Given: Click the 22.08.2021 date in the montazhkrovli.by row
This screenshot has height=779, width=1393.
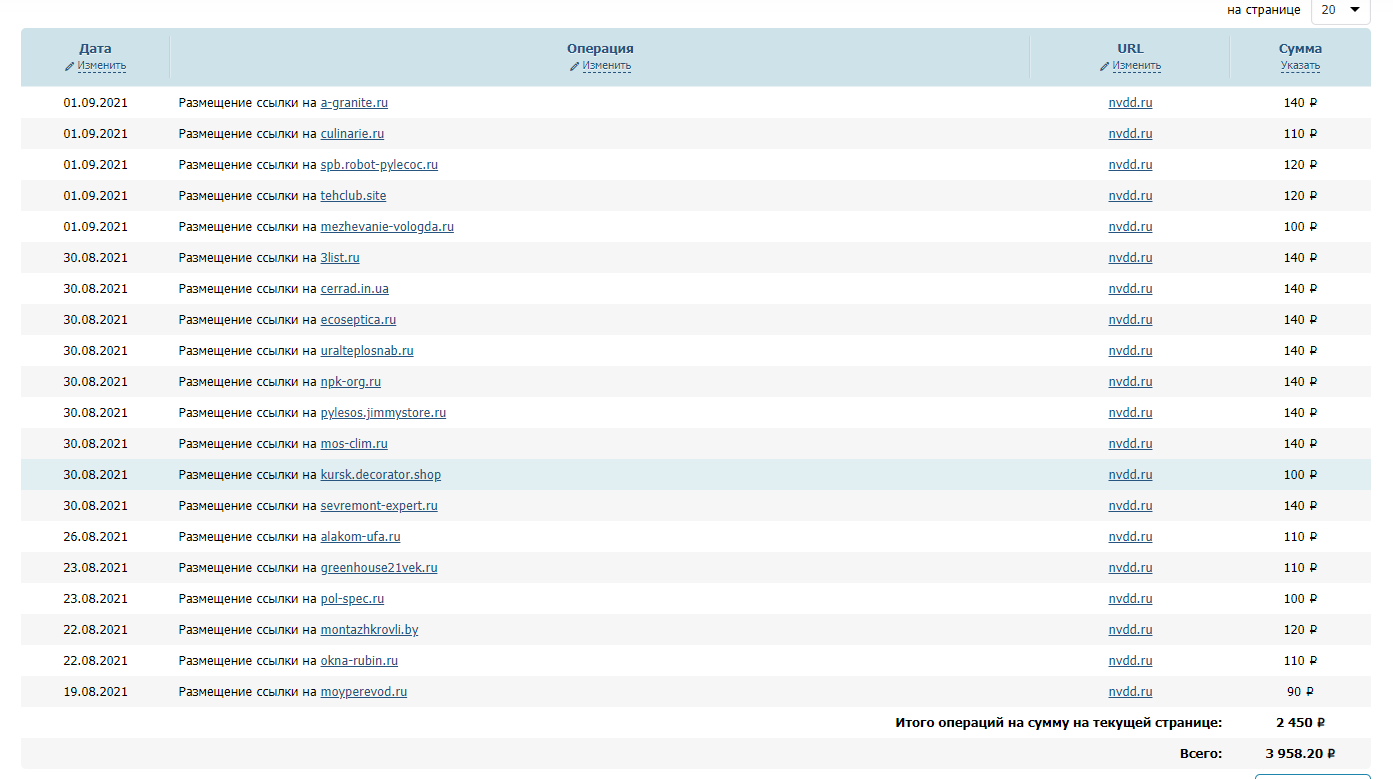Looking at the screenshot, I should coord(95,630).
